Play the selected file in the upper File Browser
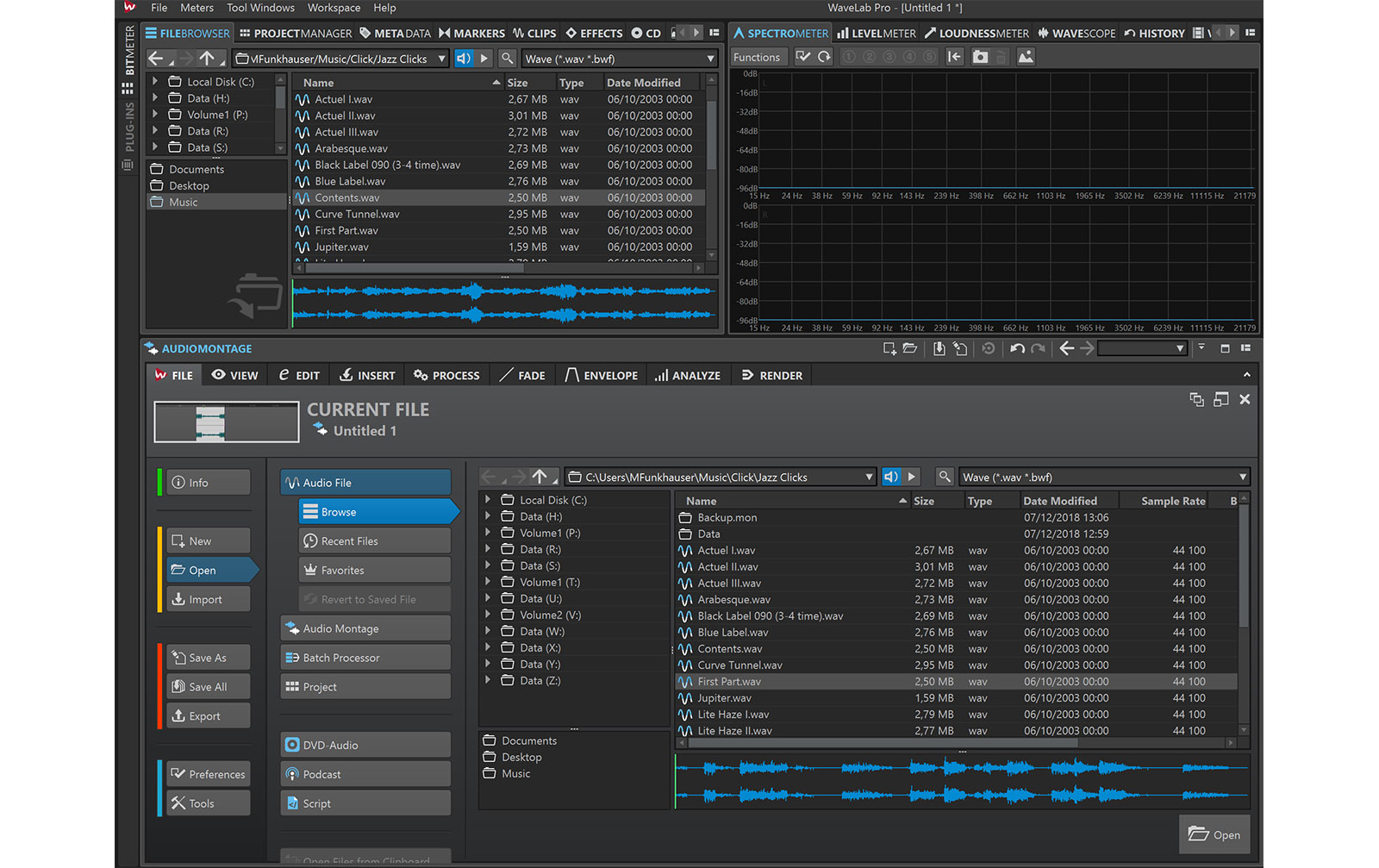Screen dimensions: 1379x868 point(484,59)
